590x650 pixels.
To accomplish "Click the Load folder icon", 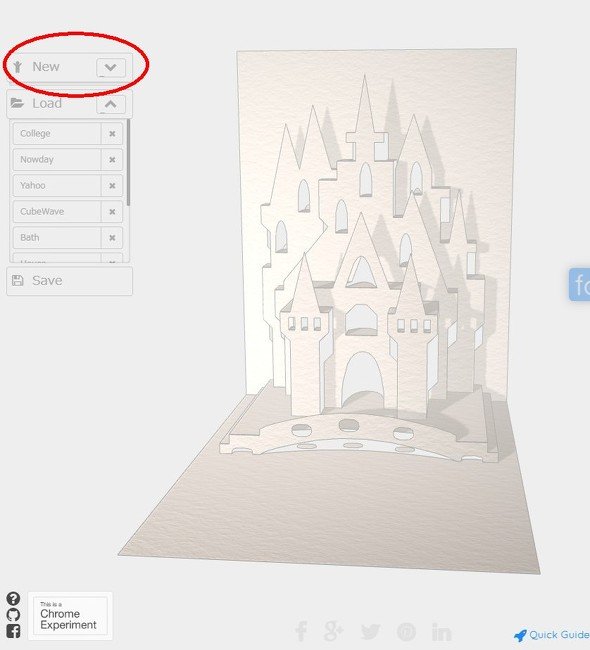I will pyautogui.click(x=17, y=103).
